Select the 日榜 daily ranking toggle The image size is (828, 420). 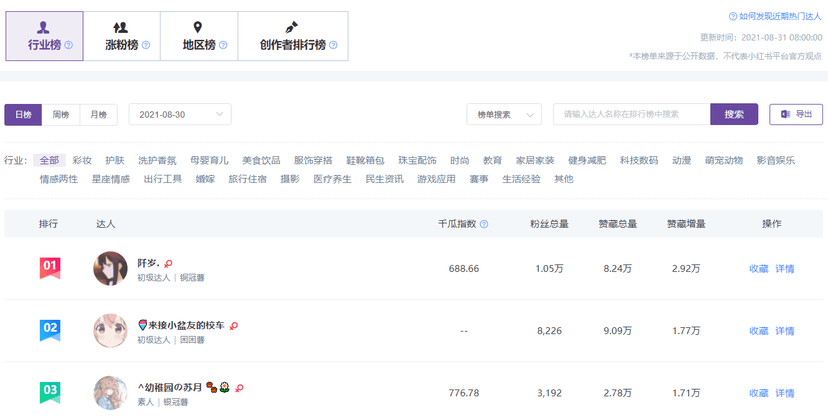click(23, 115)
